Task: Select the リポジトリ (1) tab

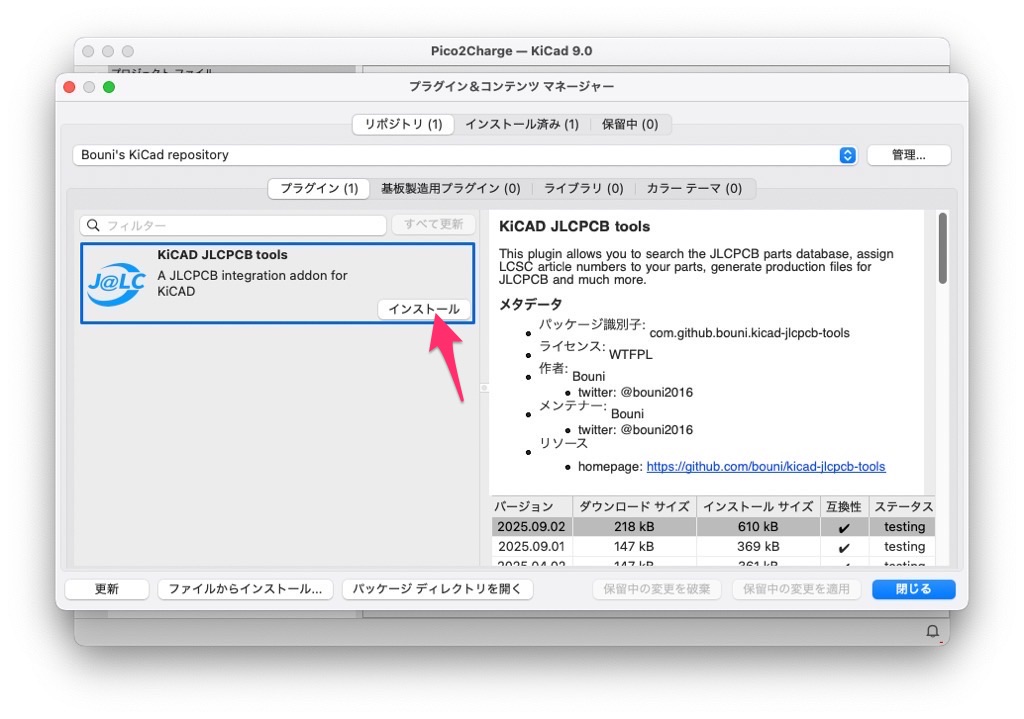Action: coord(403,124)
